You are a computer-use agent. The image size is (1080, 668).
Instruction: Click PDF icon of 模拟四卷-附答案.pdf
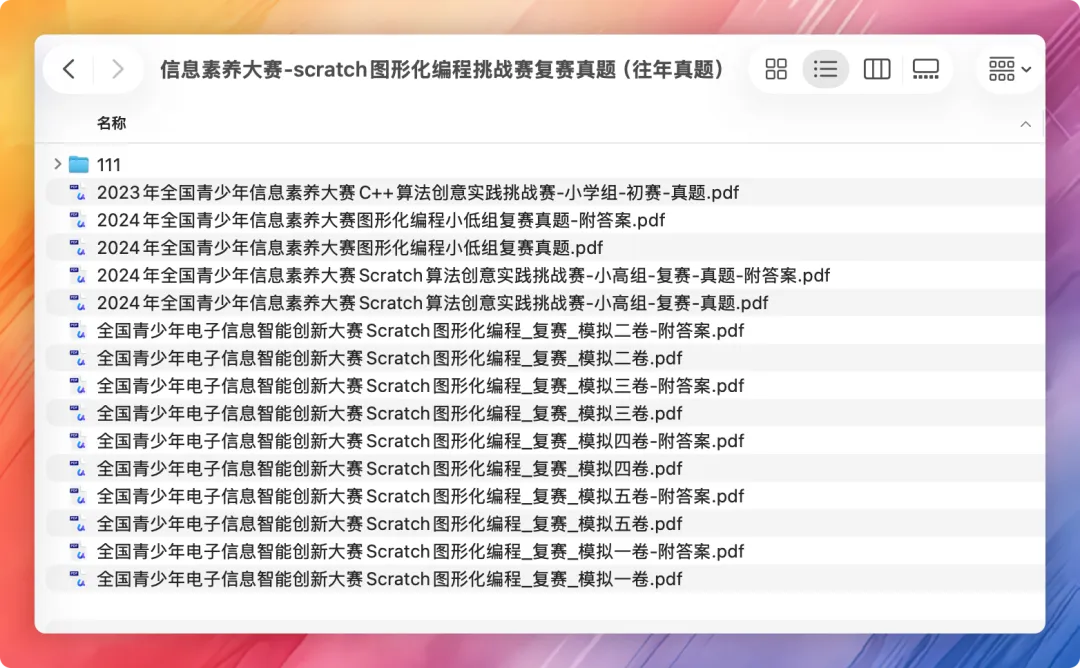point(78,440)
